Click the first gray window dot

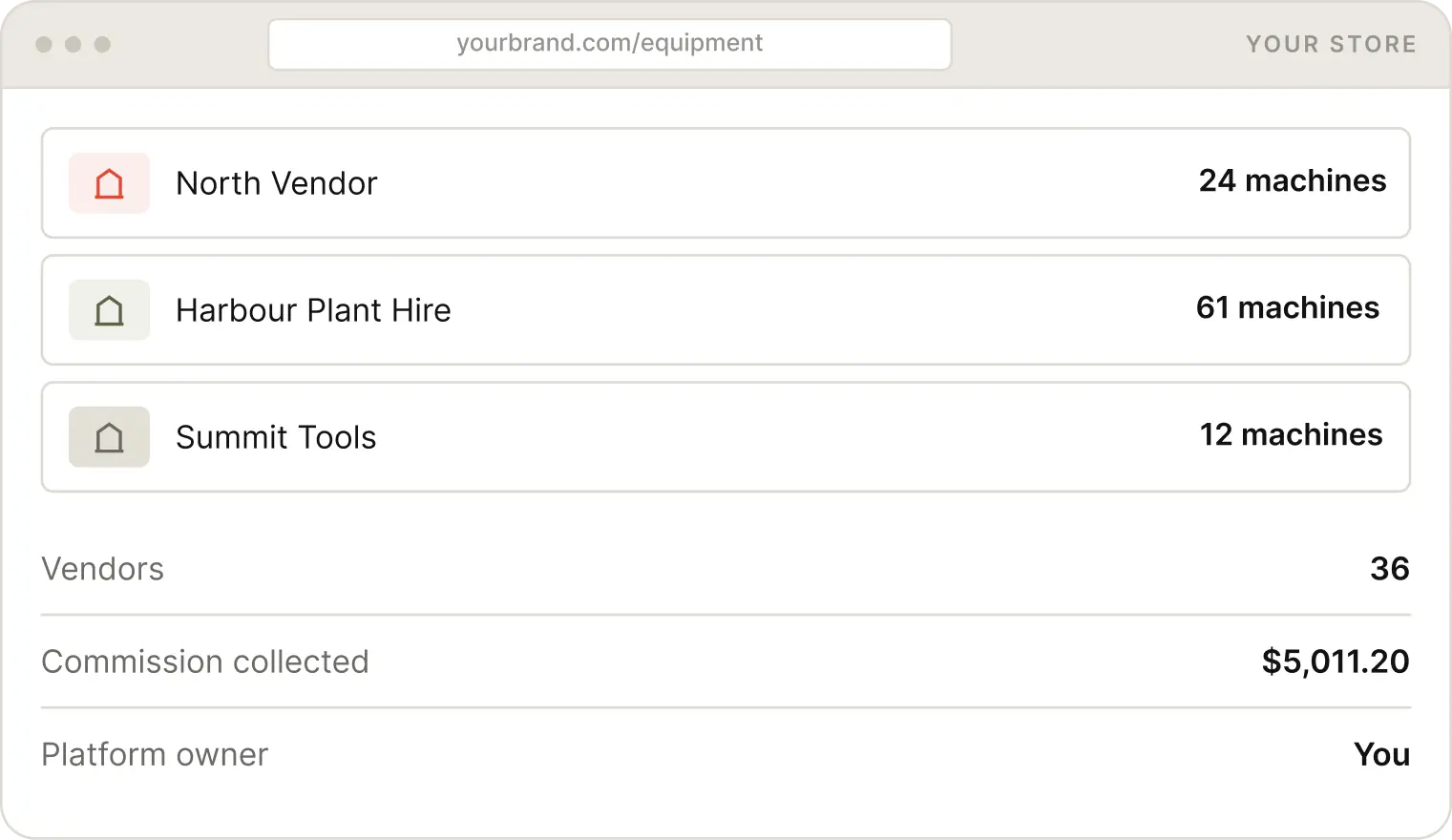pos(44,44)
